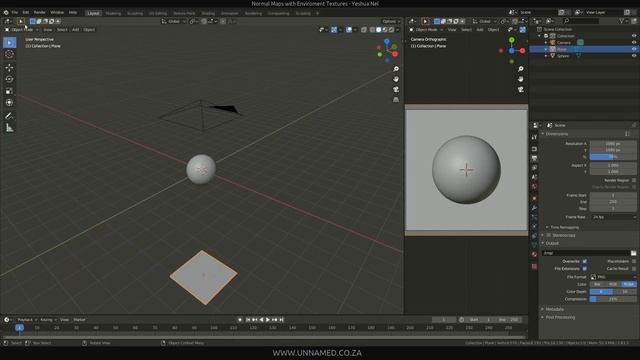Toggle camera view icon in main viewport
This screenshot has width=640, height=360.
pyautogui.click(x=396, y=89)
